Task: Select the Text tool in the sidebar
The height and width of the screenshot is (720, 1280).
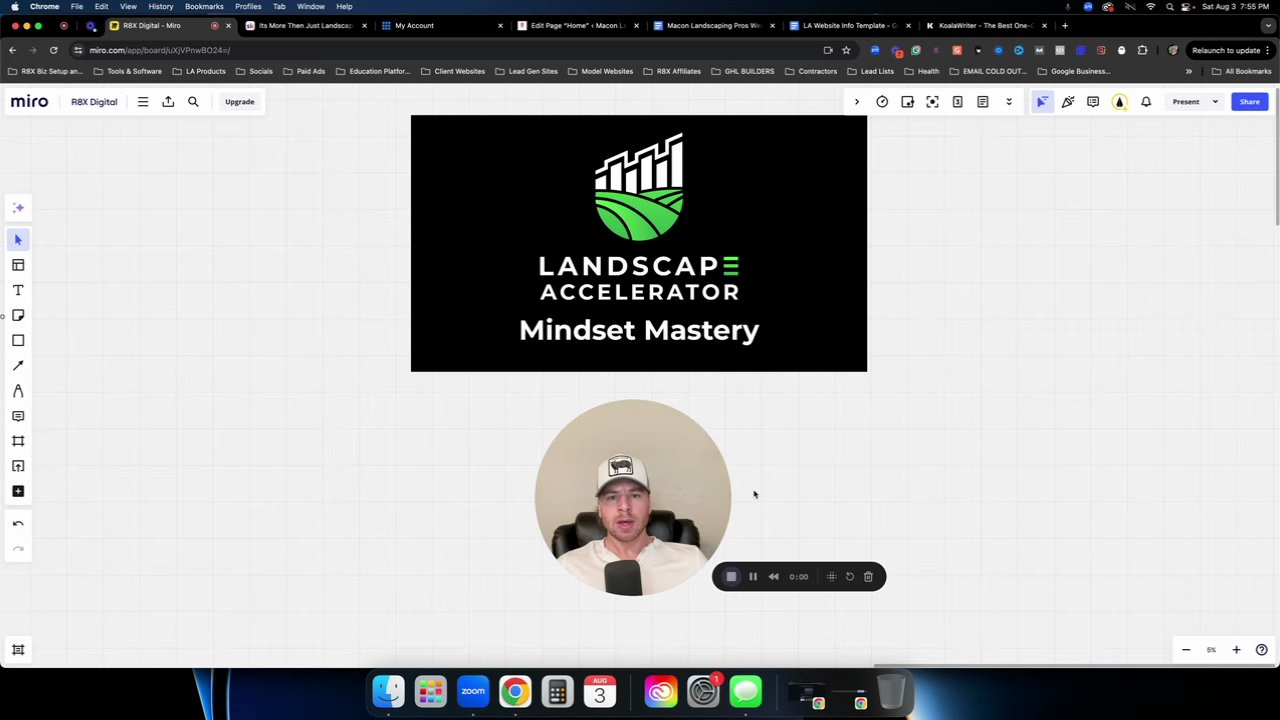Action: 17,290
